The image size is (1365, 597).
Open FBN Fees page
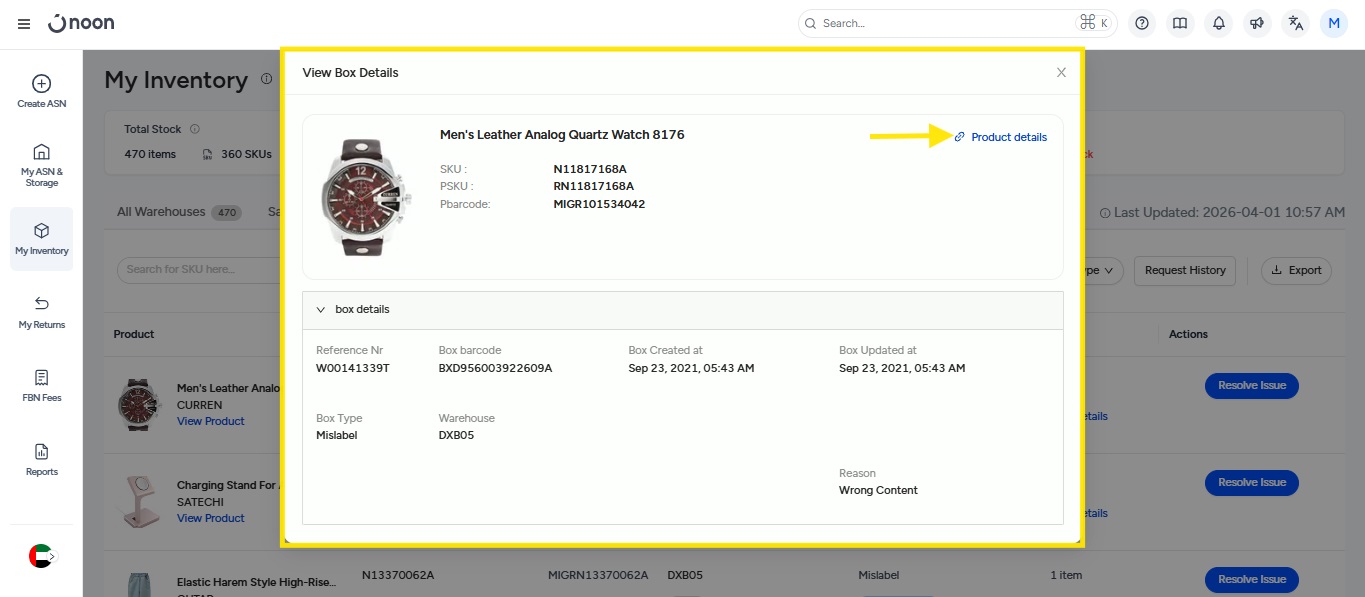click(42, 385)
